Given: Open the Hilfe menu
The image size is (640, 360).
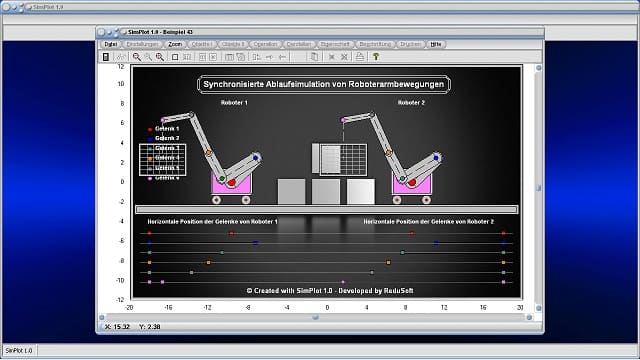Looking at the screenshot, I should pyautogui.click(x=436, y=44).
